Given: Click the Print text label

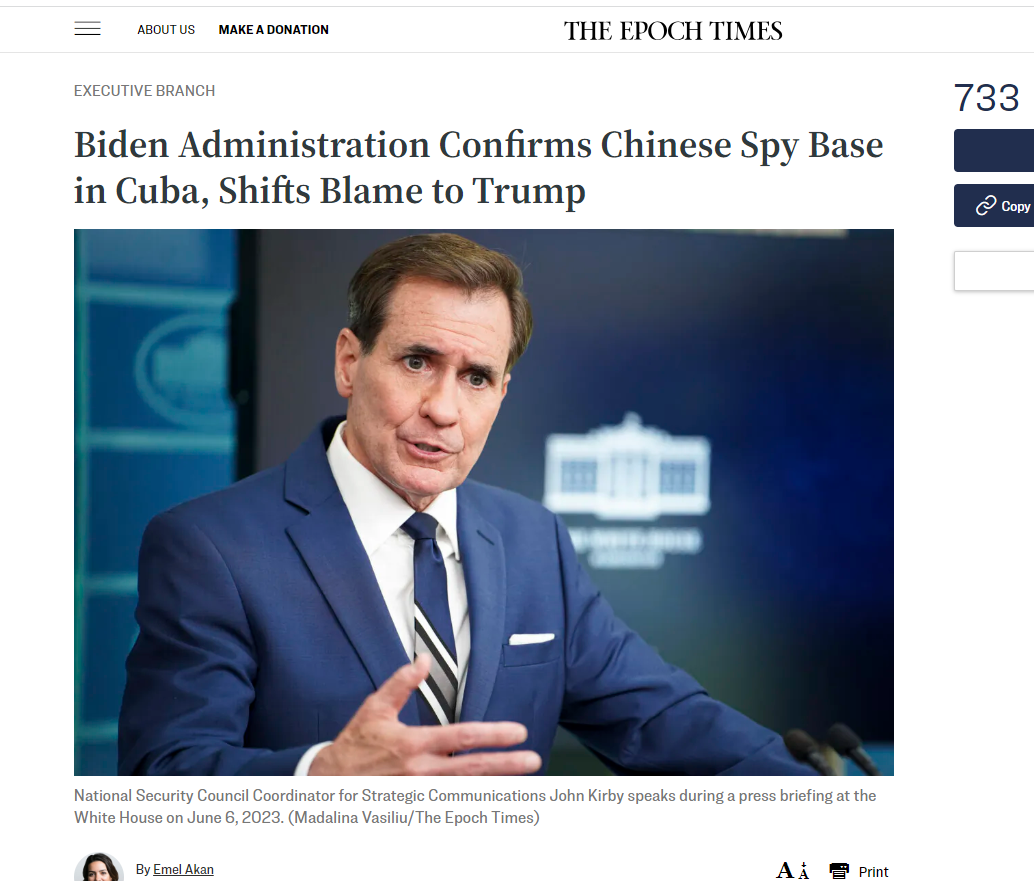Looking at the screenshot, I should coord(873,872).
